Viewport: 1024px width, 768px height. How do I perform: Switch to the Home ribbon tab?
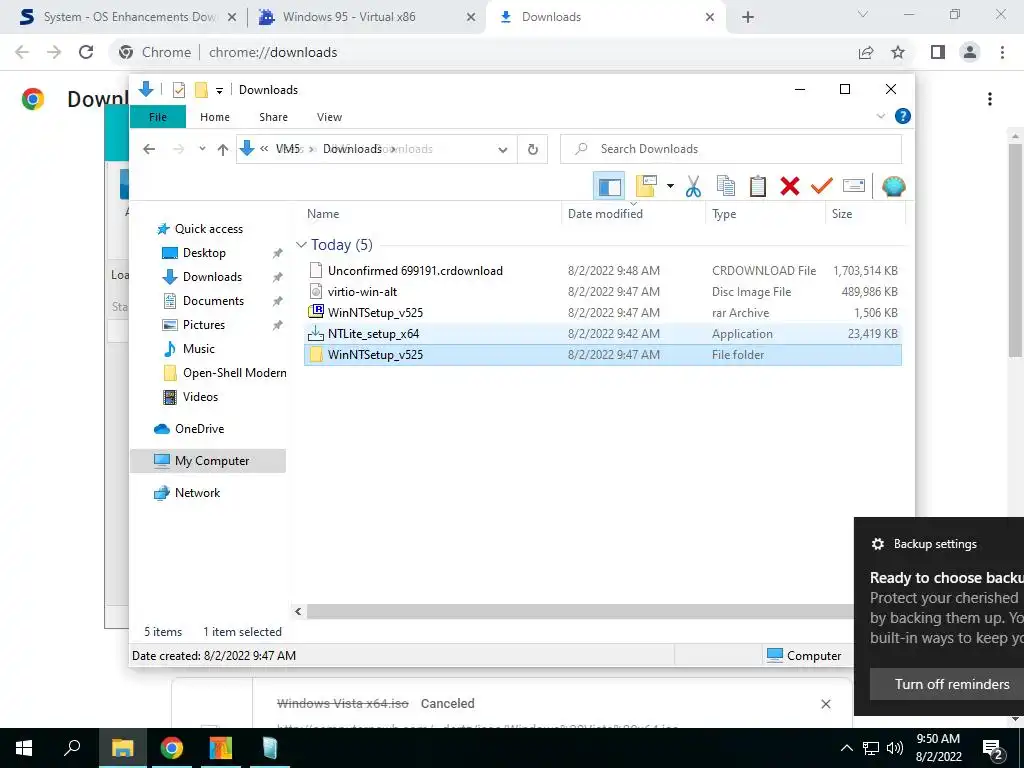point(215,117)
